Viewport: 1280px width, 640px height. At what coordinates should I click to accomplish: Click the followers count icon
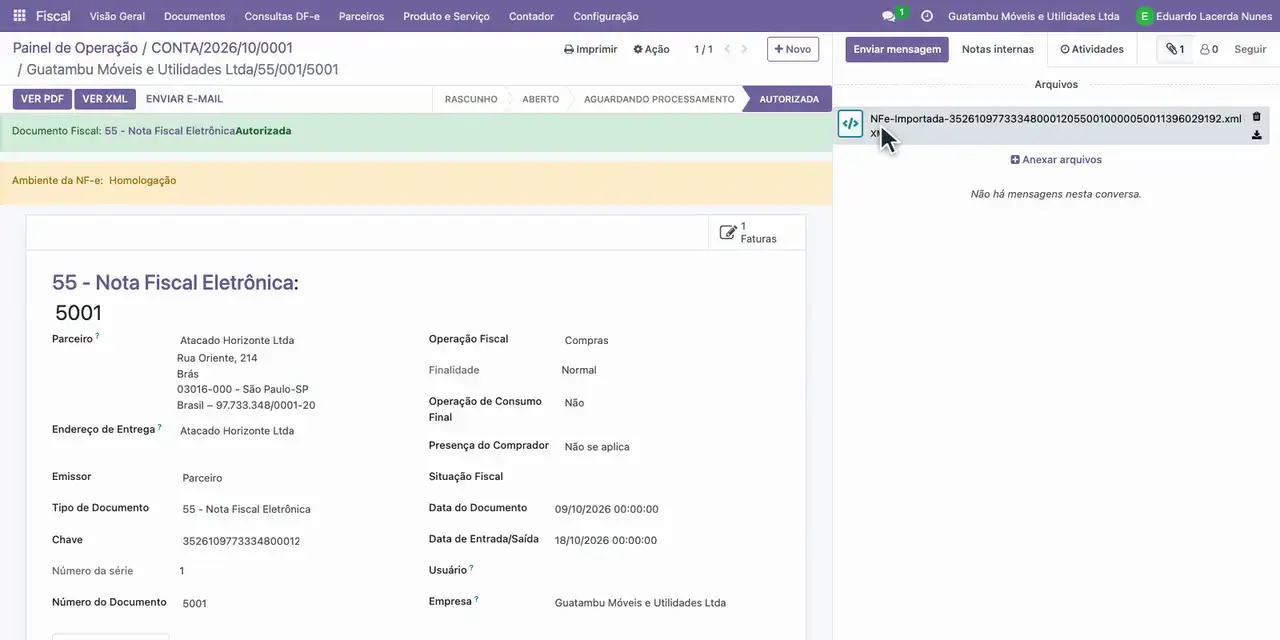click(x=1209, y=49)
